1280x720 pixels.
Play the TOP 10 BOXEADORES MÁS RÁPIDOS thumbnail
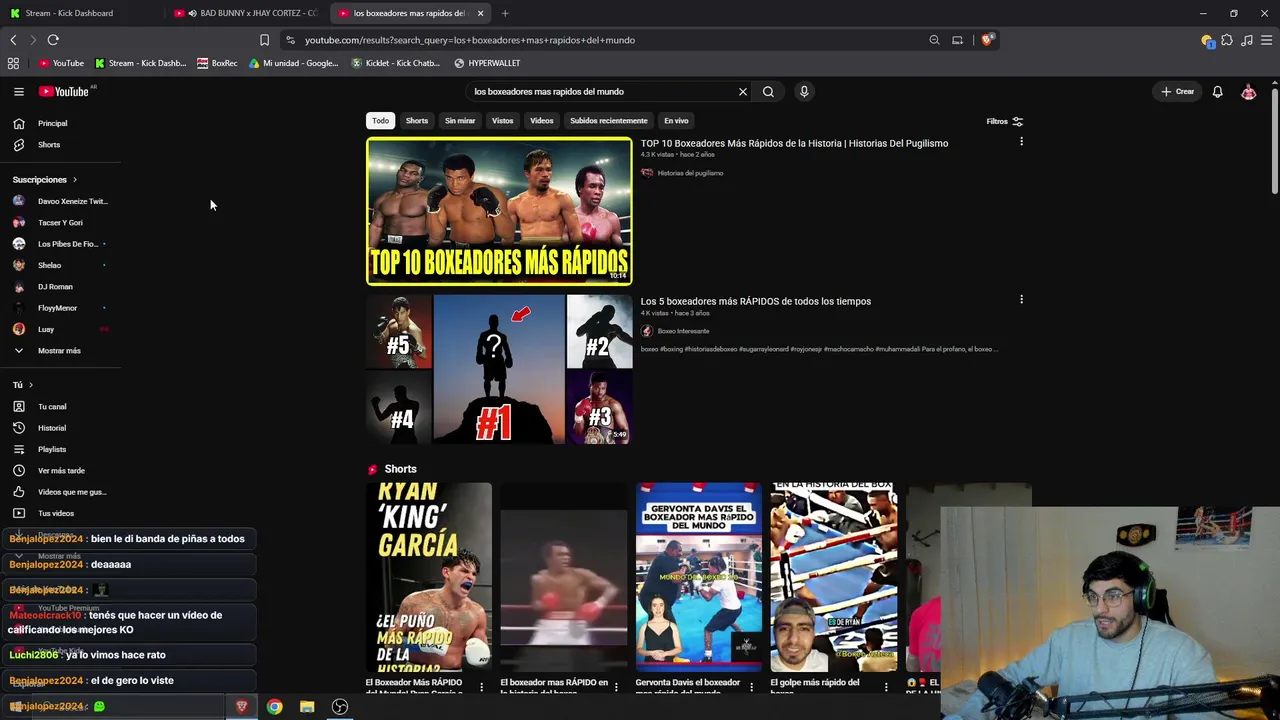pyautogui.click(x=499, y=211)
